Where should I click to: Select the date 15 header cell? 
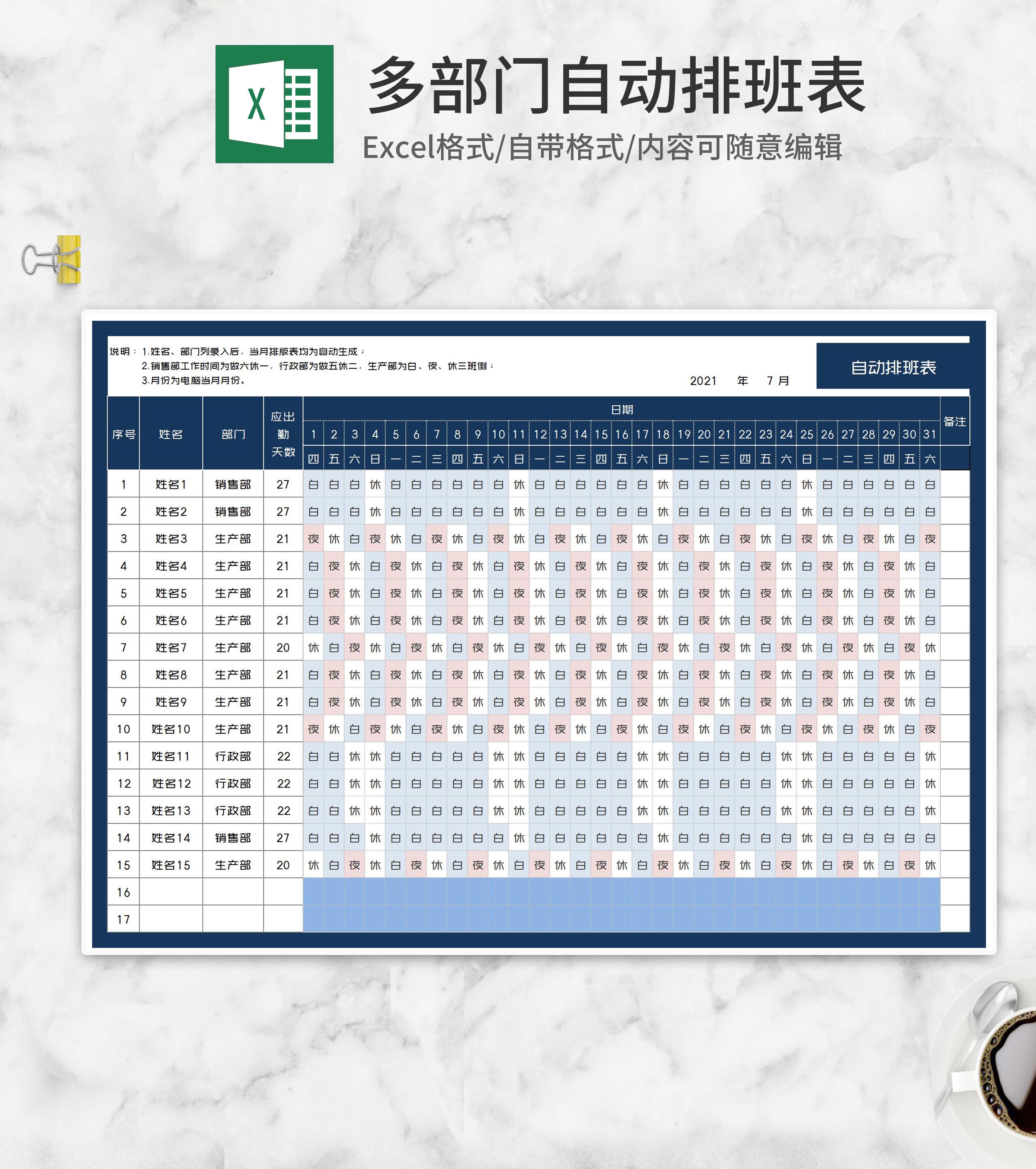pyautogui.click(x=601, y=434)
